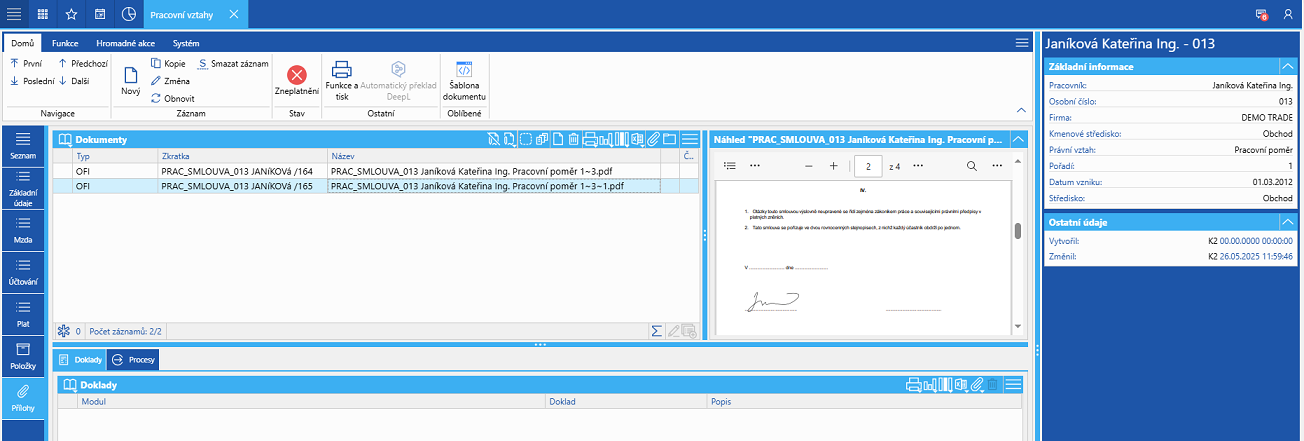1304x441 pixels.
Task: Go to Předchozí record
Action: coord(82,63)
